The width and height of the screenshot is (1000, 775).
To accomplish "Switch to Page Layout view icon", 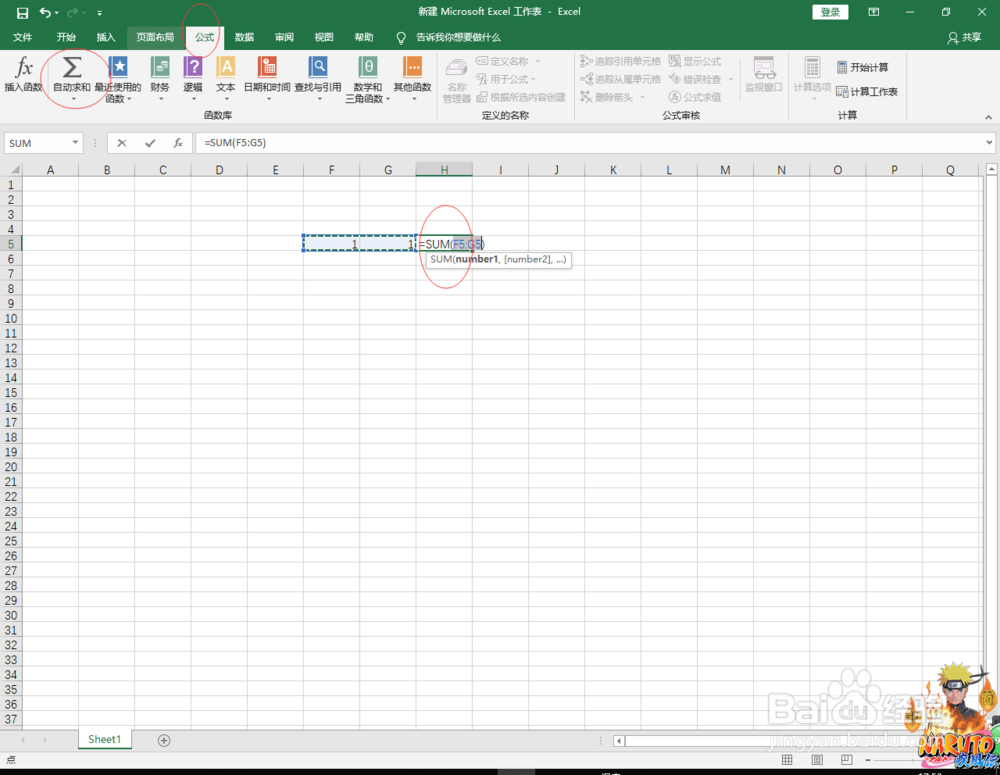I will pos(817,760).
